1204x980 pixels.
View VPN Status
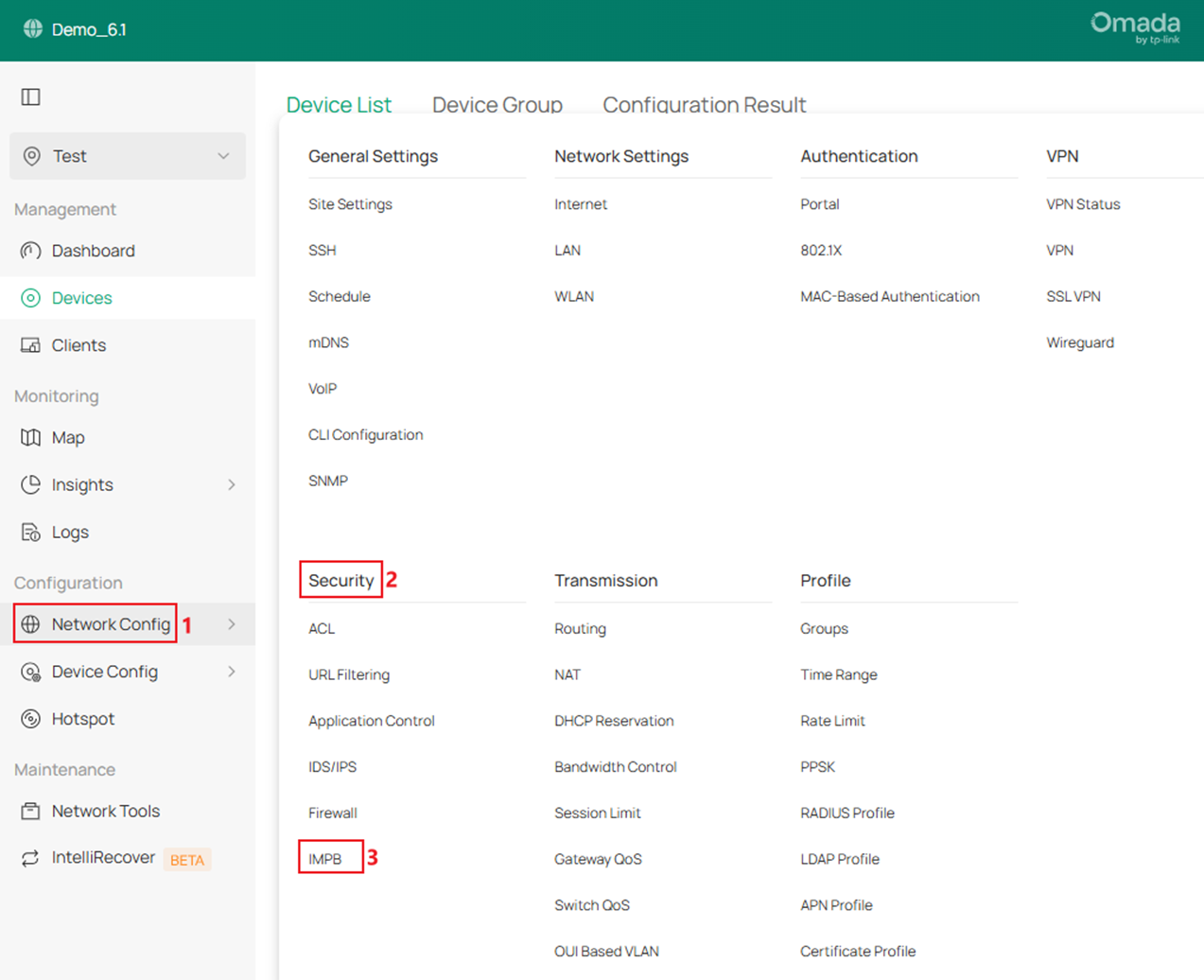[1083, 204]
